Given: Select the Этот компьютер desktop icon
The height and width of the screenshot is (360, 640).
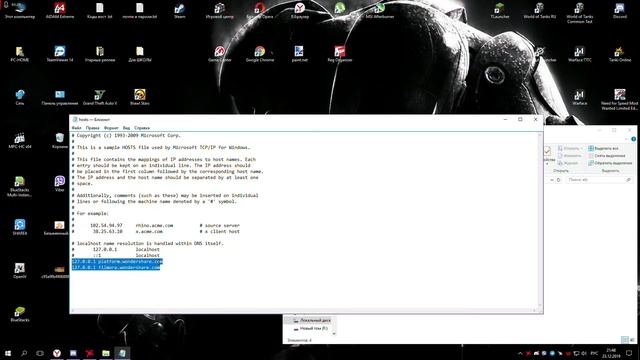Looking at the screenshot, I should click(x=20, y=11).
